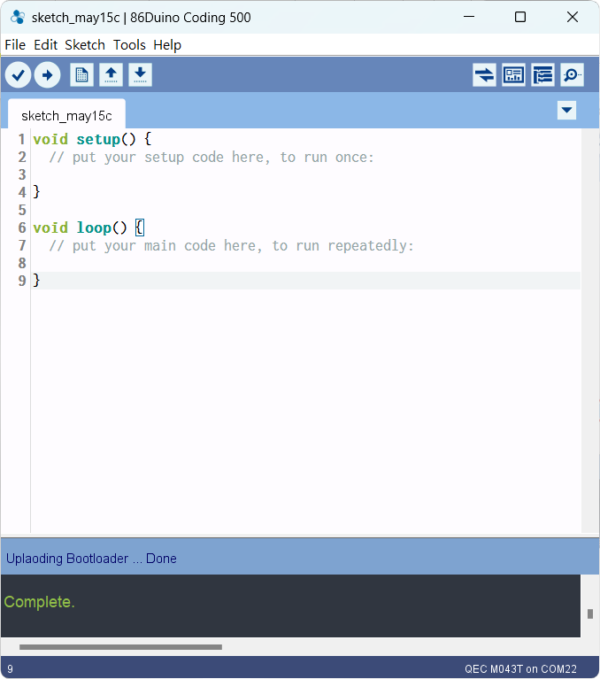This screenshot has width=600, height=679.
Task: Create a new sketch with the New icon
Action: (x=81, y=75)
